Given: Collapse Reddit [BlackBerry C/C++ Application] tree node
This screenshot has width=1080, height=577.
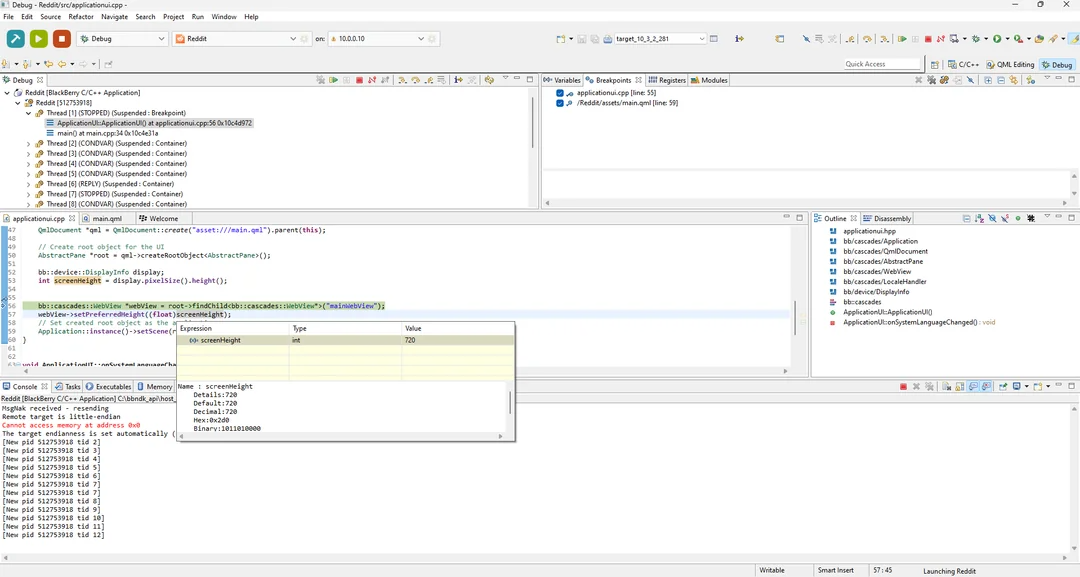Looking at the screenshot, I should (x=8, y=93).
